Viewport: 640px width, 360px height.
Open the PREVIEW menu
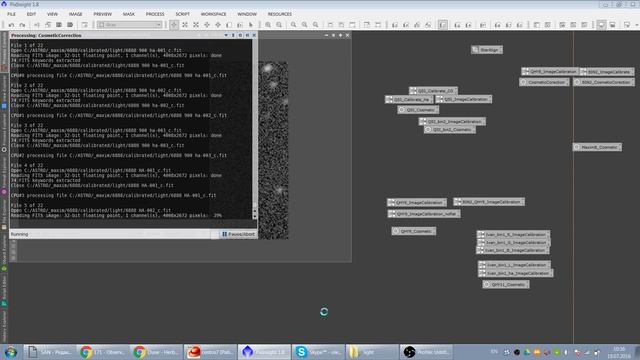pos(102,14)
